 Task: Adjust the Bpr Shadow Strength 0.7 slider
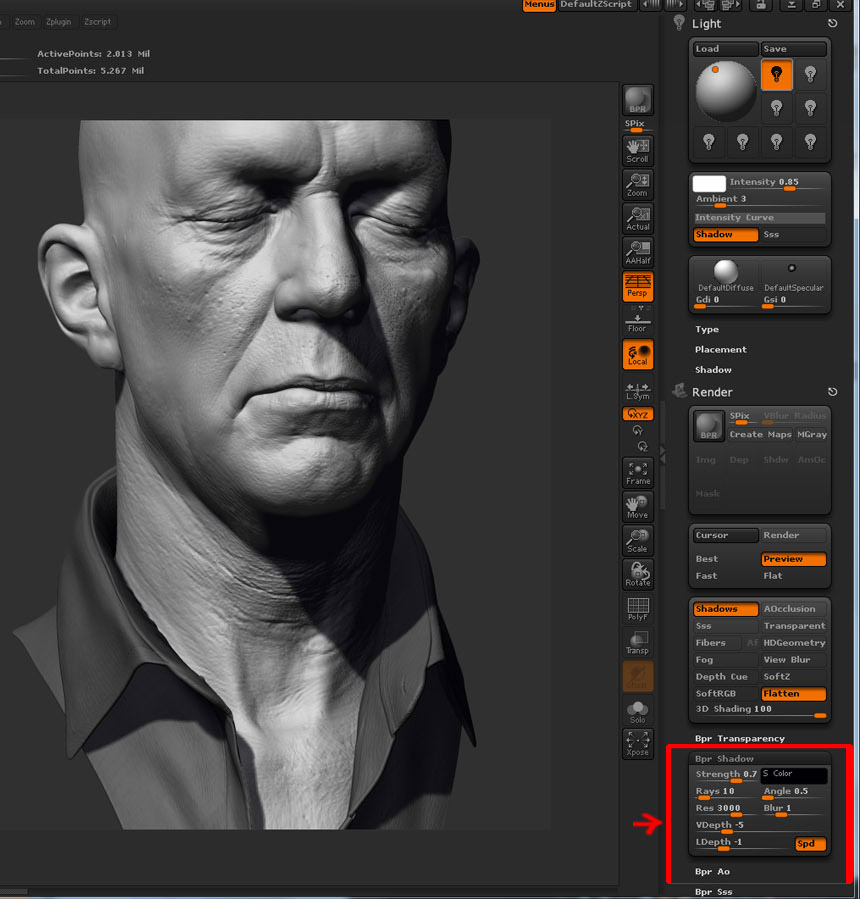tap(726, 775)
